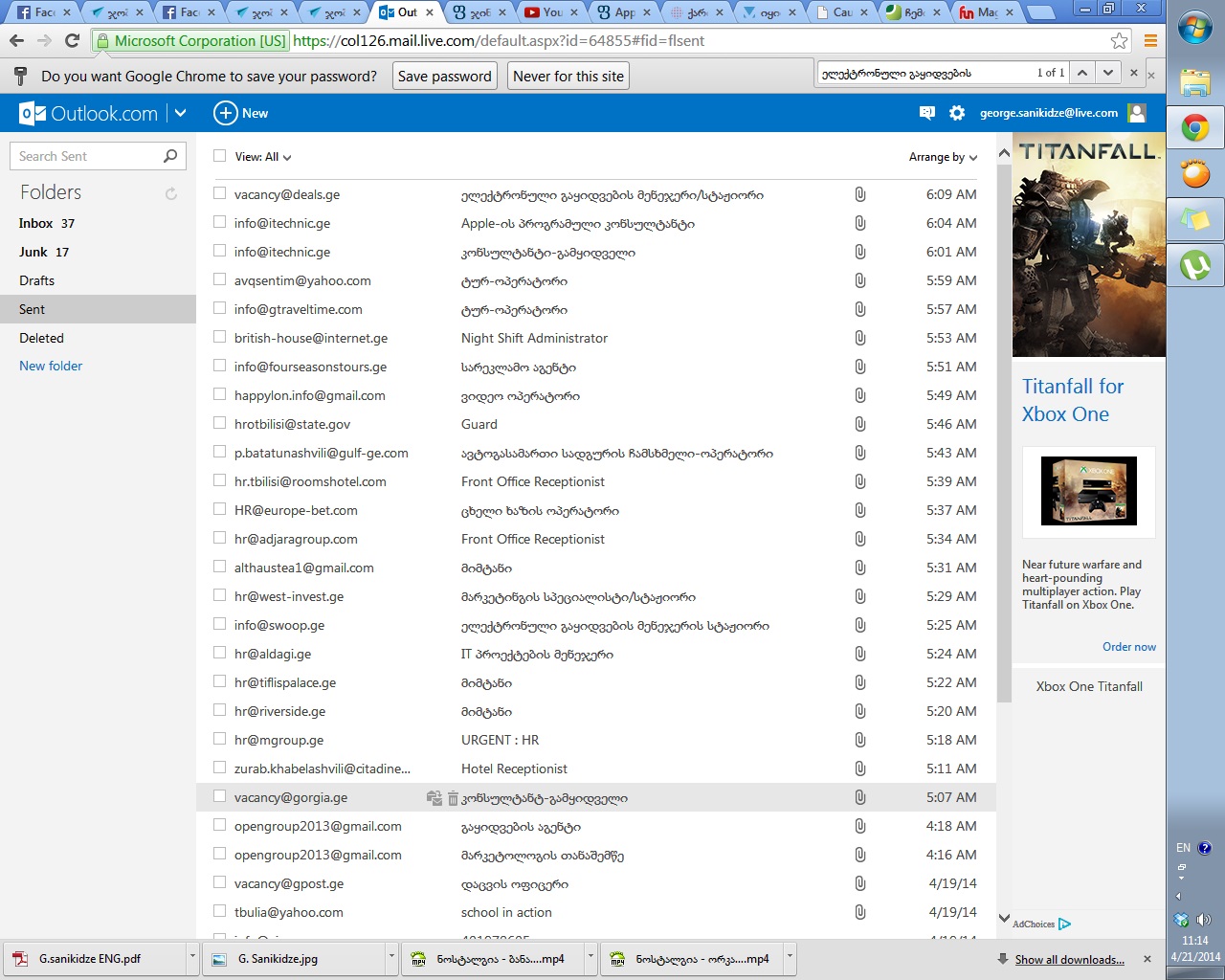Check the select-all messages checkbox
1225x980 pixels.
[x=220, y=156]
